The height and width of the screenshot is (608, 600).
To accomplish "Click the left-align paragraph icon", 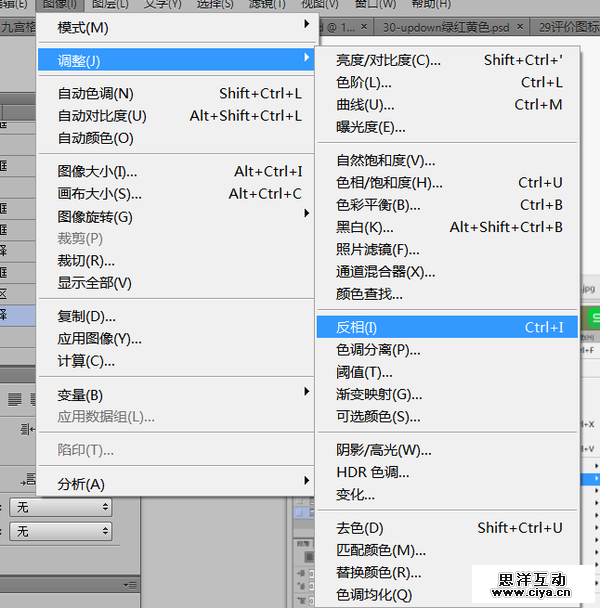I will [15, 399].
